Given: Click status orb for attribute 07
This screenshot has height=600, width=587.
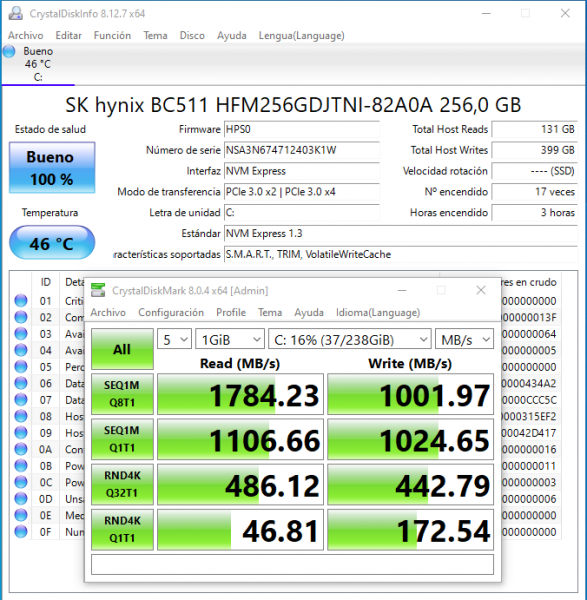Looking at the screenshot, I should pos(21,400).
